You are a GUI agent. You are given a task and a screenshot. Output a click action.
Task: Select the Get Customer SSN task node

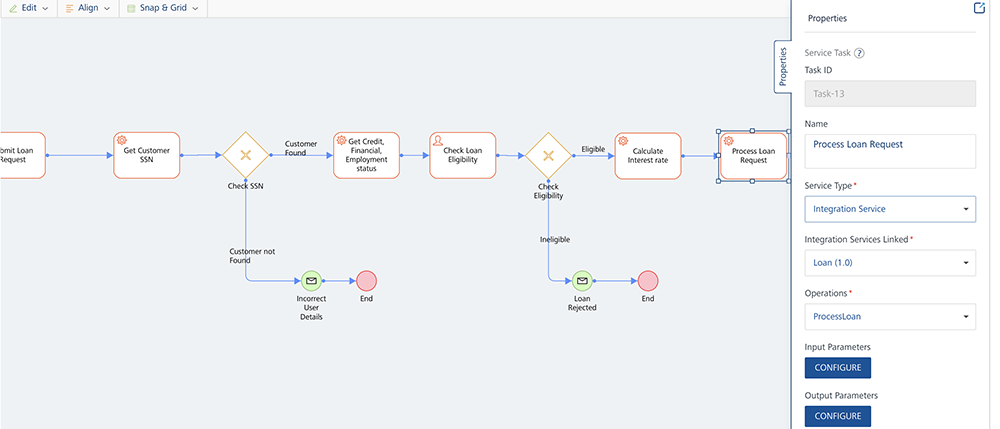(x=147, y=155)
